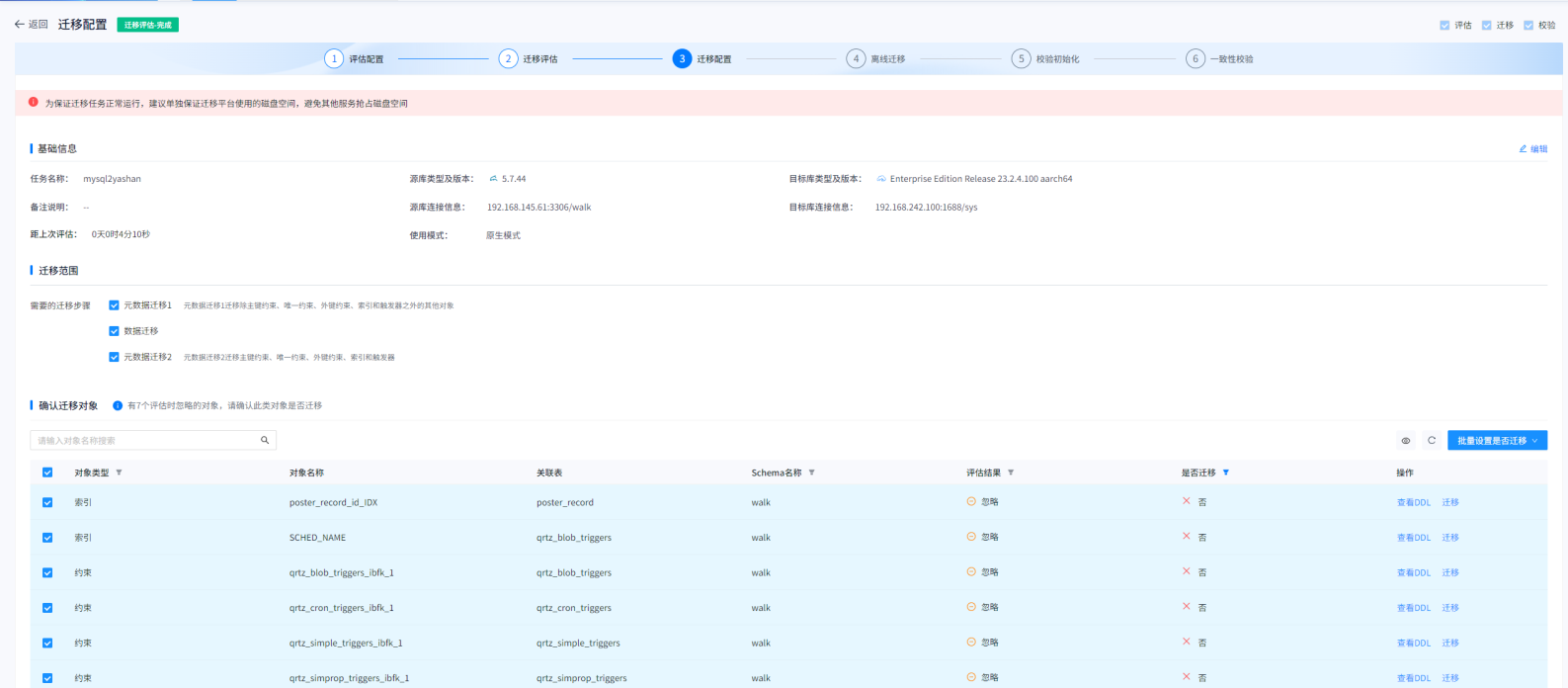The height and width of the screenshot is (688, 1568).
Task: Open the 批量设置是否迁移 dropdown
Action: tap(1497, 440)
